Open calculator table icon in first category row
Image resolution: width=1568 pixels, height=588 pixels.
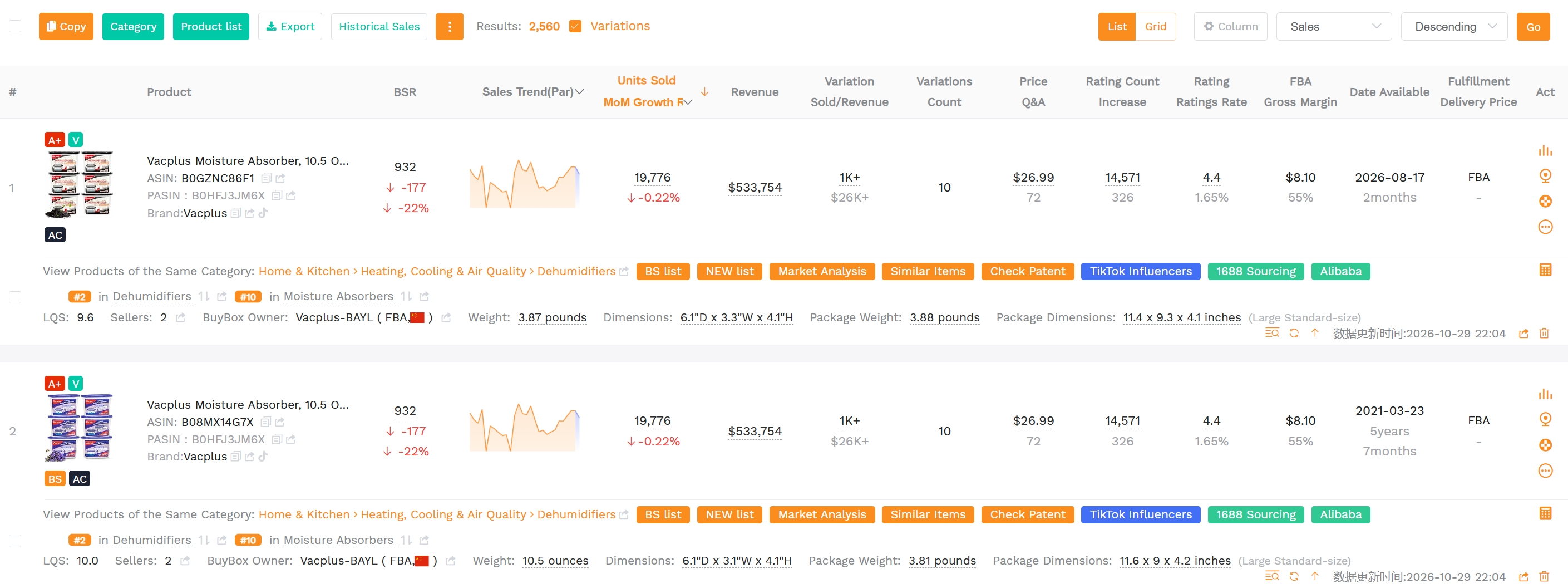coord(1545,269)
